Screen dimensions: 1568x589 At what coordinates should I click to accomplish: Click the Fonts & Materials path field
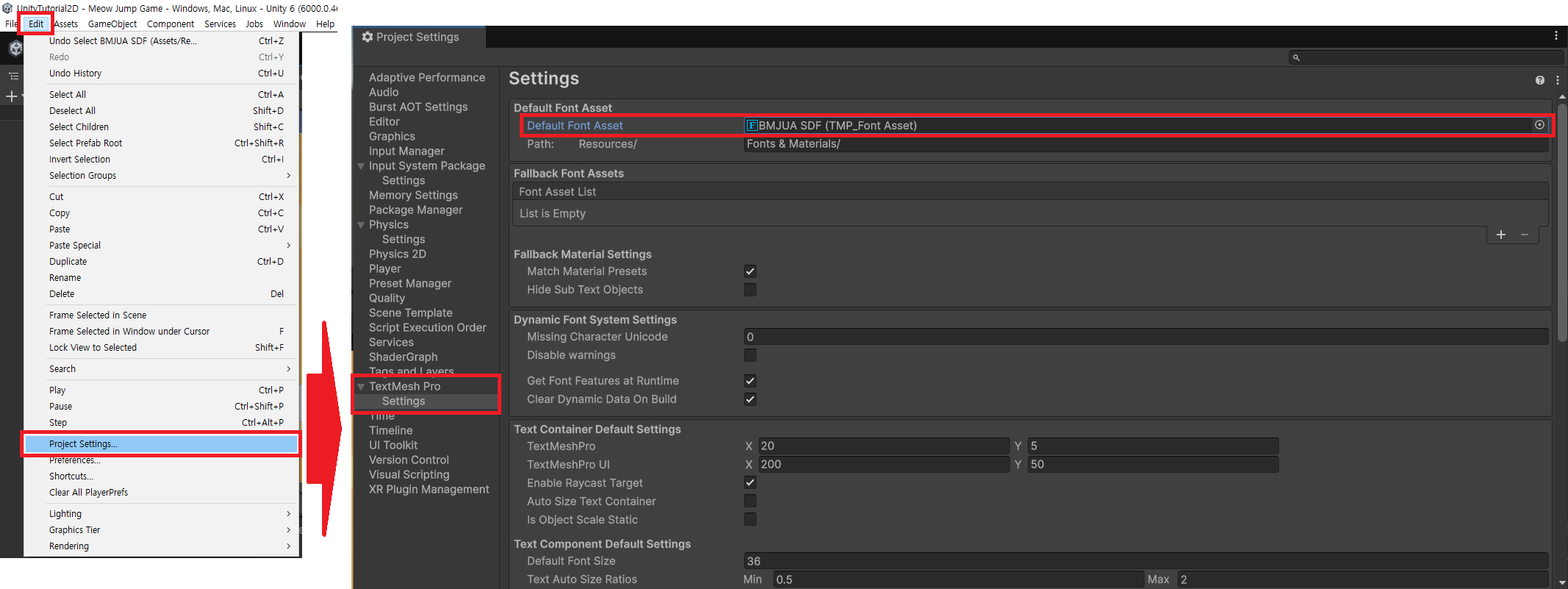point(1146,144)
